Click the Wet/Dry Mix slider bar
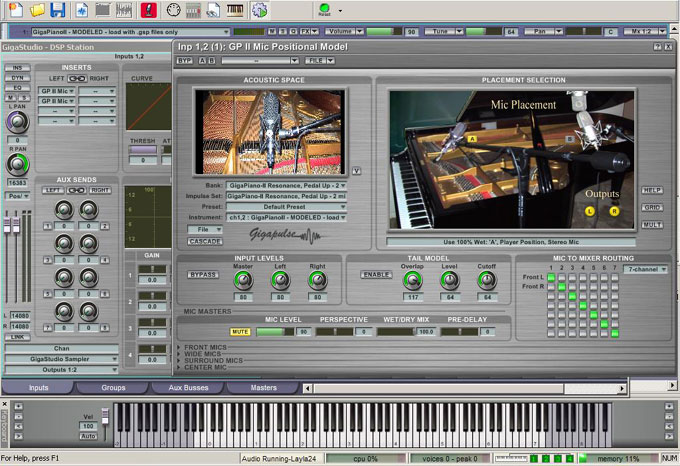The height and width of the screenshot is (466, 680). tap(395, 332)
